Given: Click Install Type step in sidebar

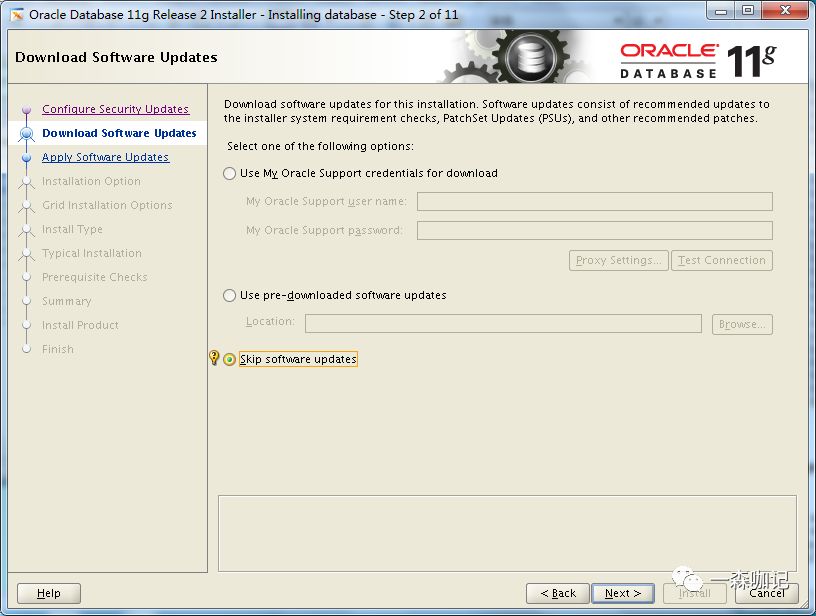Looking at the screenshot, I should click(x=72, y=229).
